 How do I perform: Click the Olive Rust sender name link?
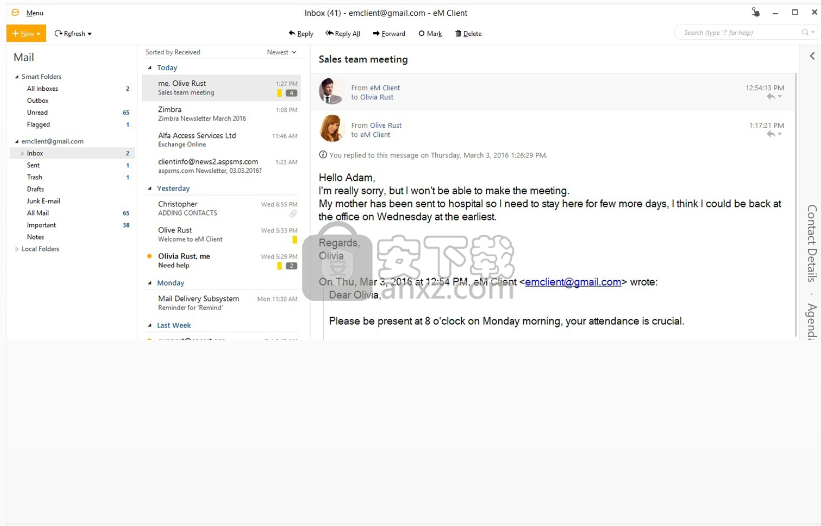(x=386, y=126)
